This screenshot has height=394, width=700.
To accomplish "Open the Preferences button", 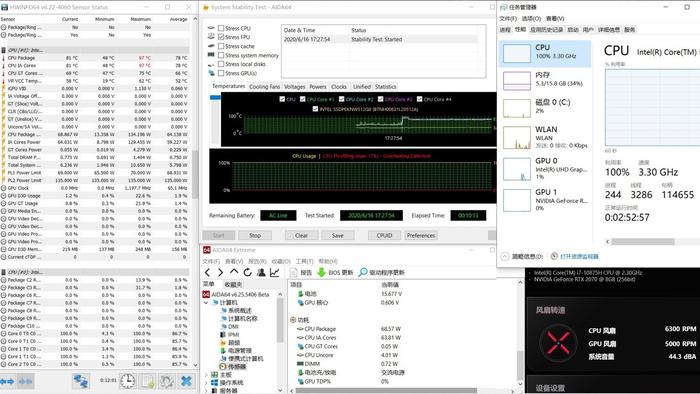I will pos(421,235).
